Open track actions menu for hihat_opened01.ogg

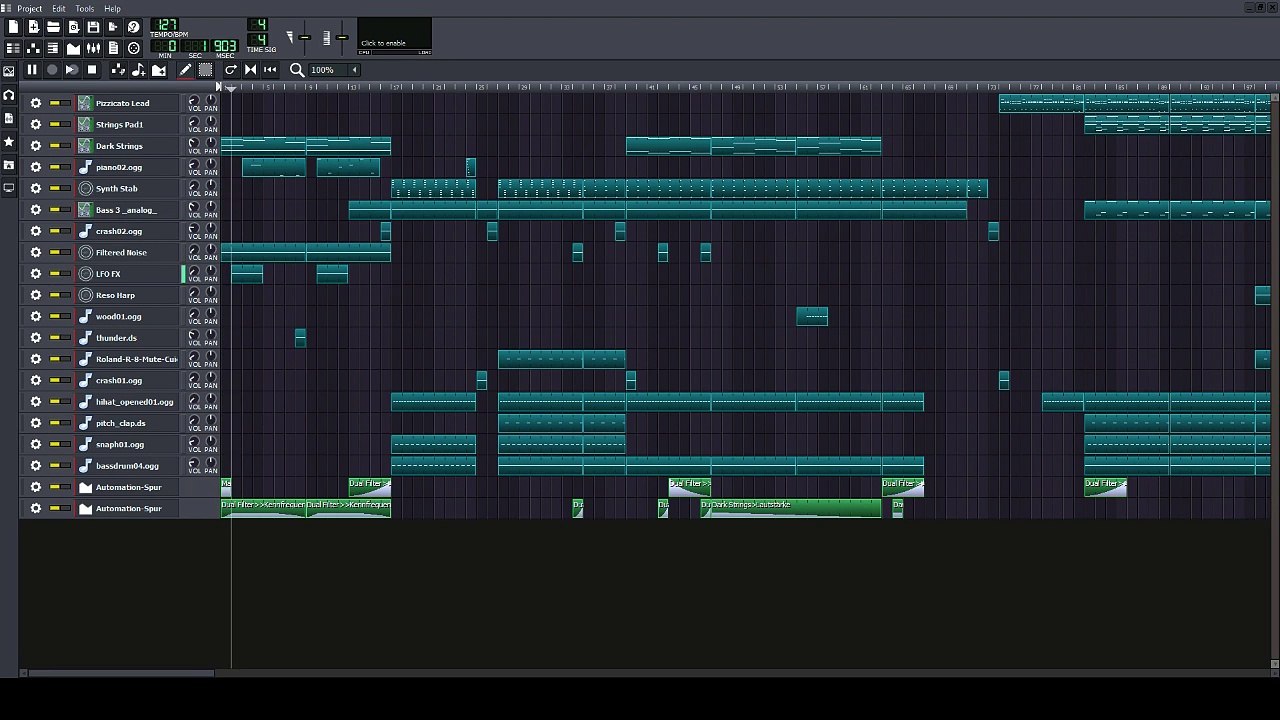coord(36,402)
